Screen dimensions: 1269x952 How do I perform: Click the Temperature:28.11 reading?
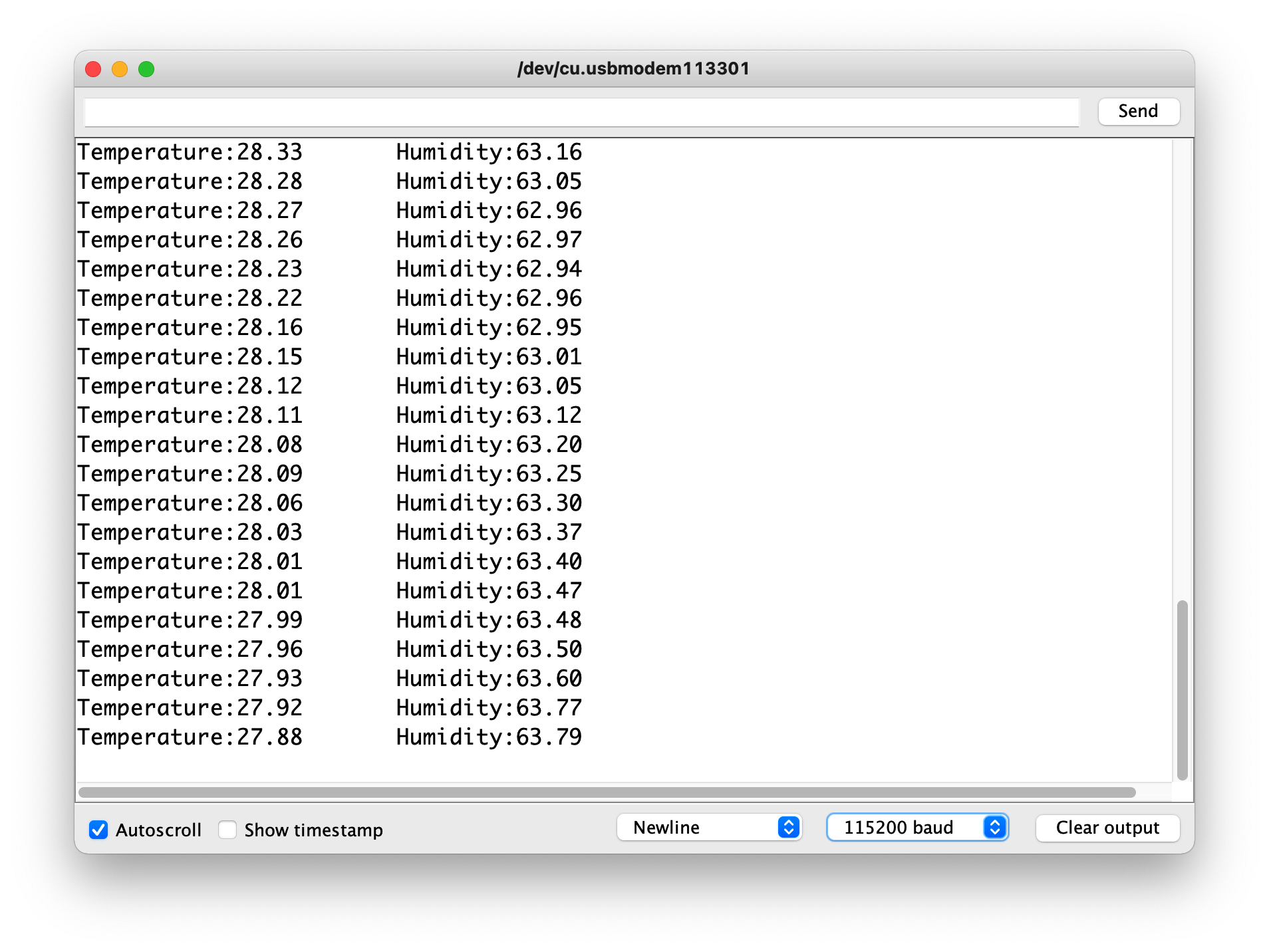tap(190, 416)
